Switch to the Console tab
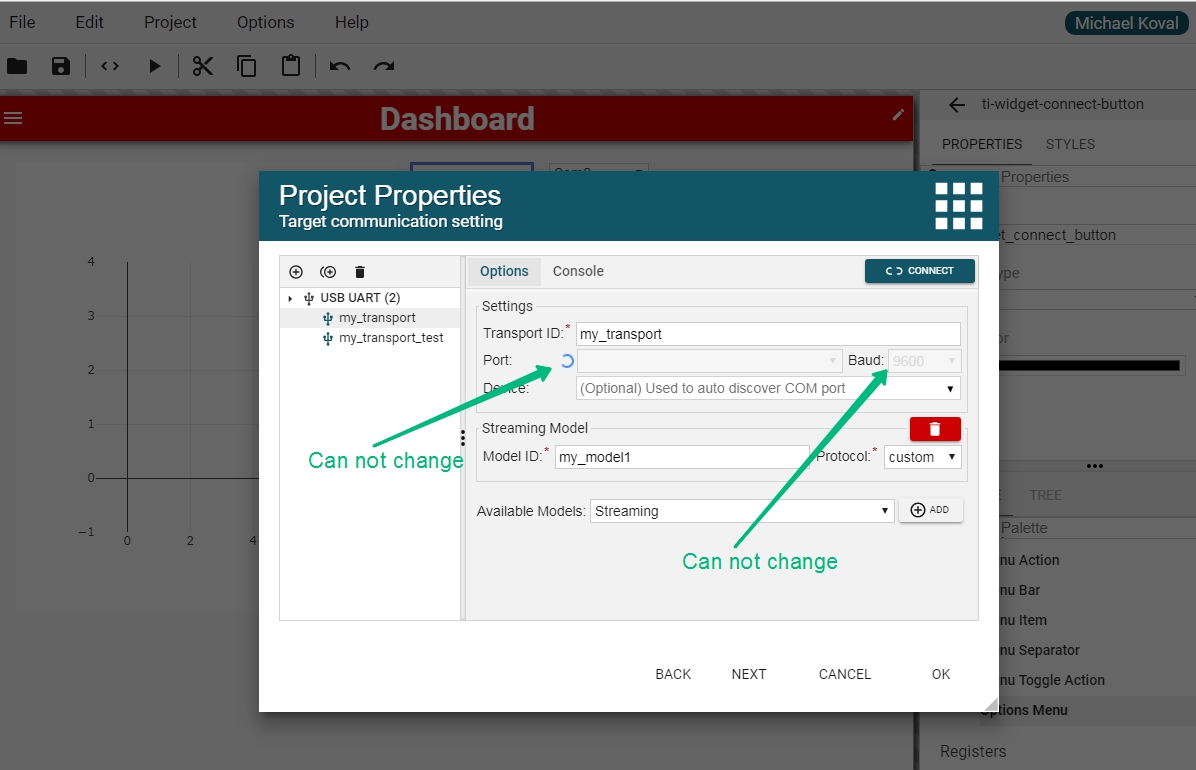The image size is (1196, 770). coord(578,271)
